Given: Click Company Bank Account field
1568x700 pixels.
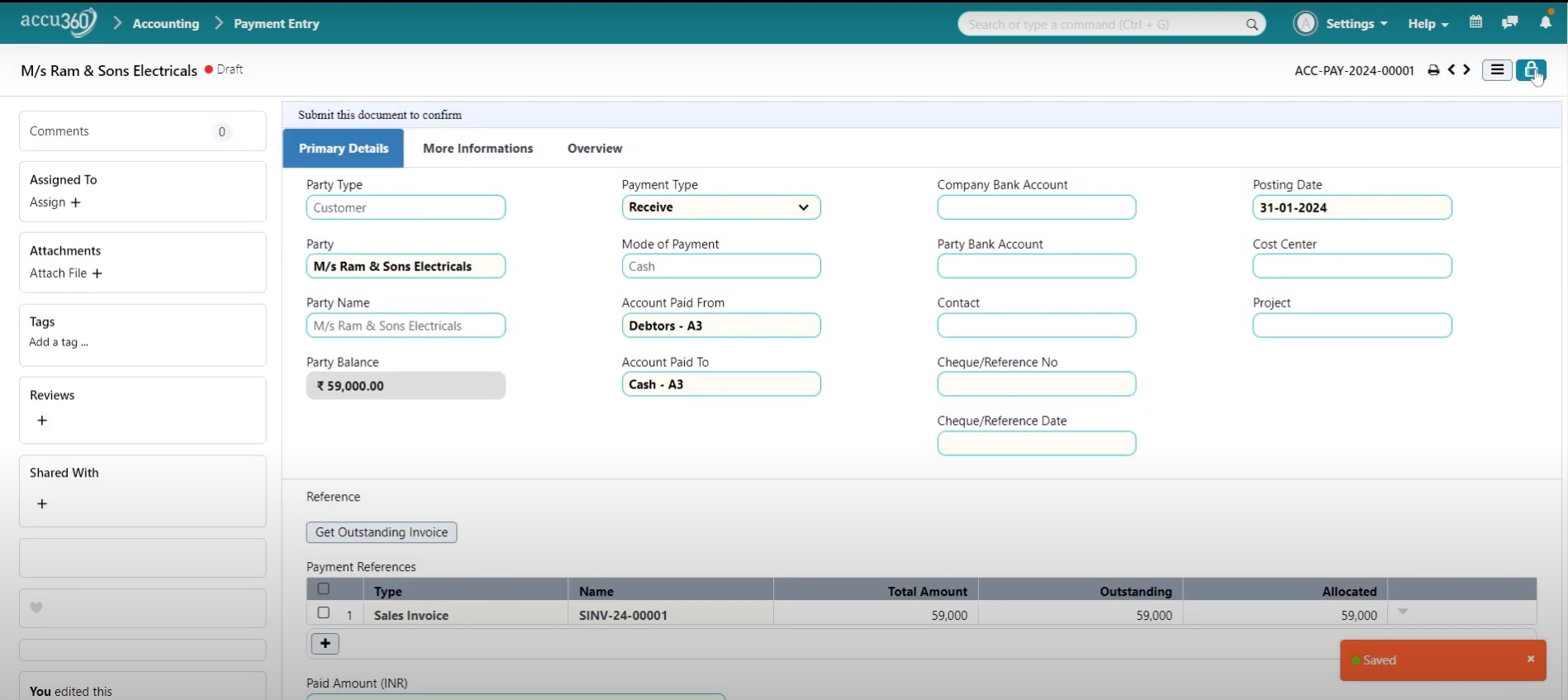Looking at the screenshot, I should [x=1037, y=207].
